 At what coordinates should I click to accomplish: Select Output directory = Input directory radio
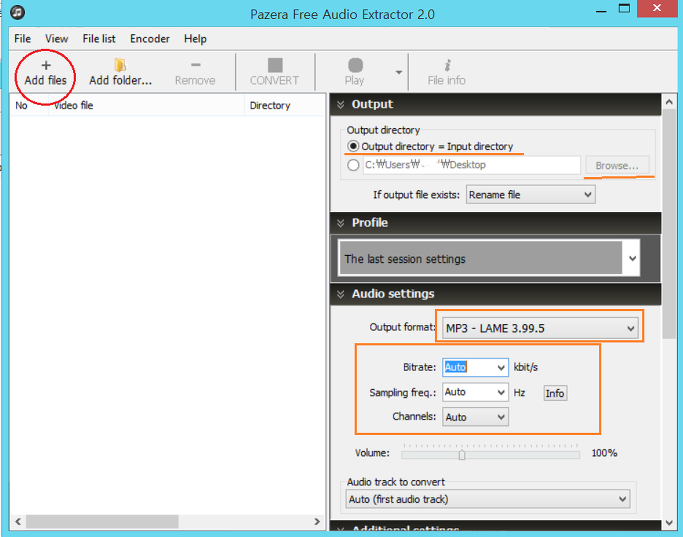pos(353,146)
